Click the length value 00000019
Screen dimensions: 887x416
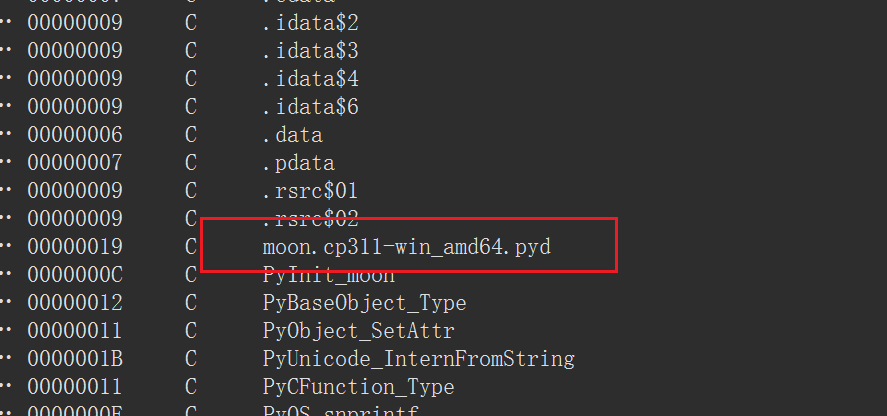tap(75, 246)
